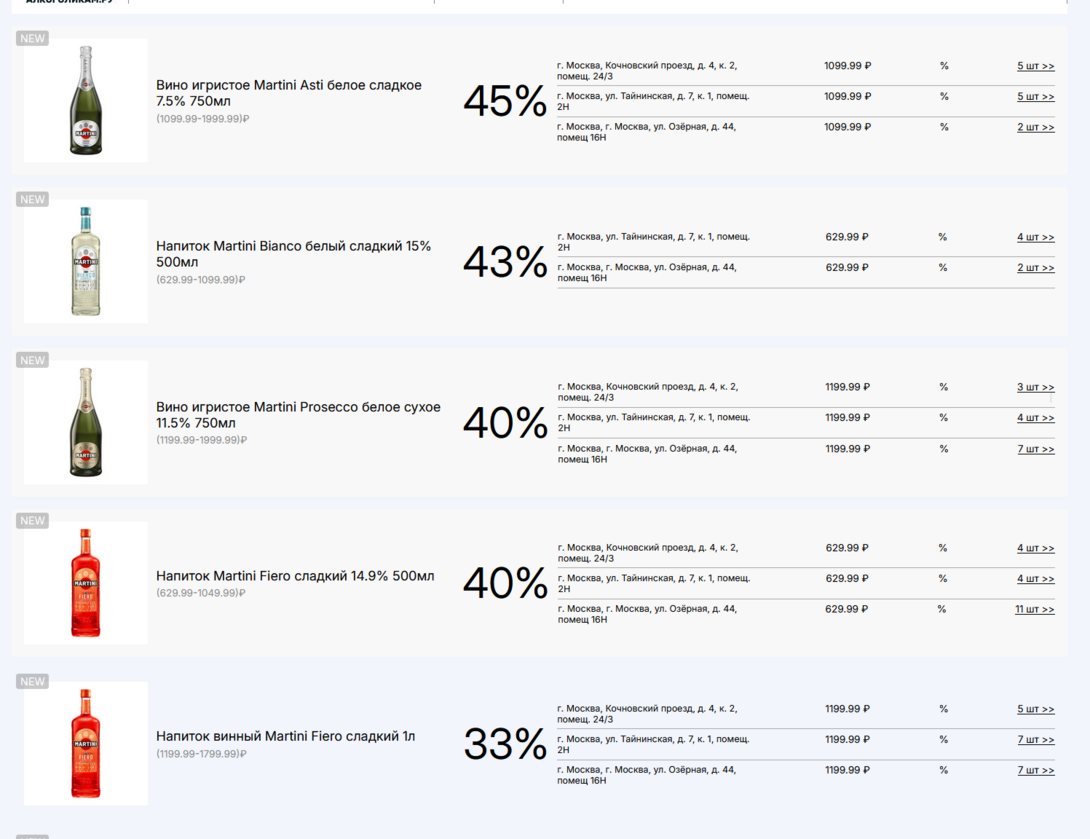Click the Martini Bianco bottle image
1090x839 pixels.
pyautogui.click(x=86, y=261)
